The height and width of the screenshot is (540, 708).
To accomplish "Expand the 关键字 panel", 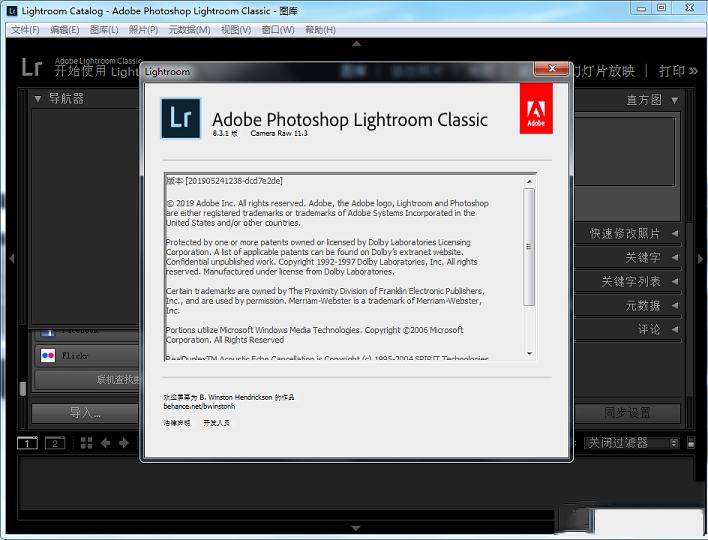I will 675,257.
